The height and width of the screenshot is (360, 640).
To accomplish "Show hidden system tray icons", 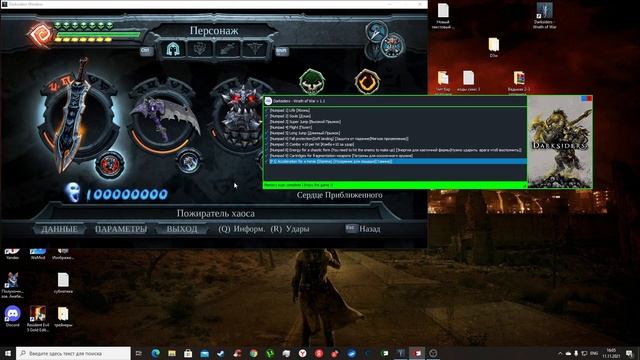I will (560, 353).
